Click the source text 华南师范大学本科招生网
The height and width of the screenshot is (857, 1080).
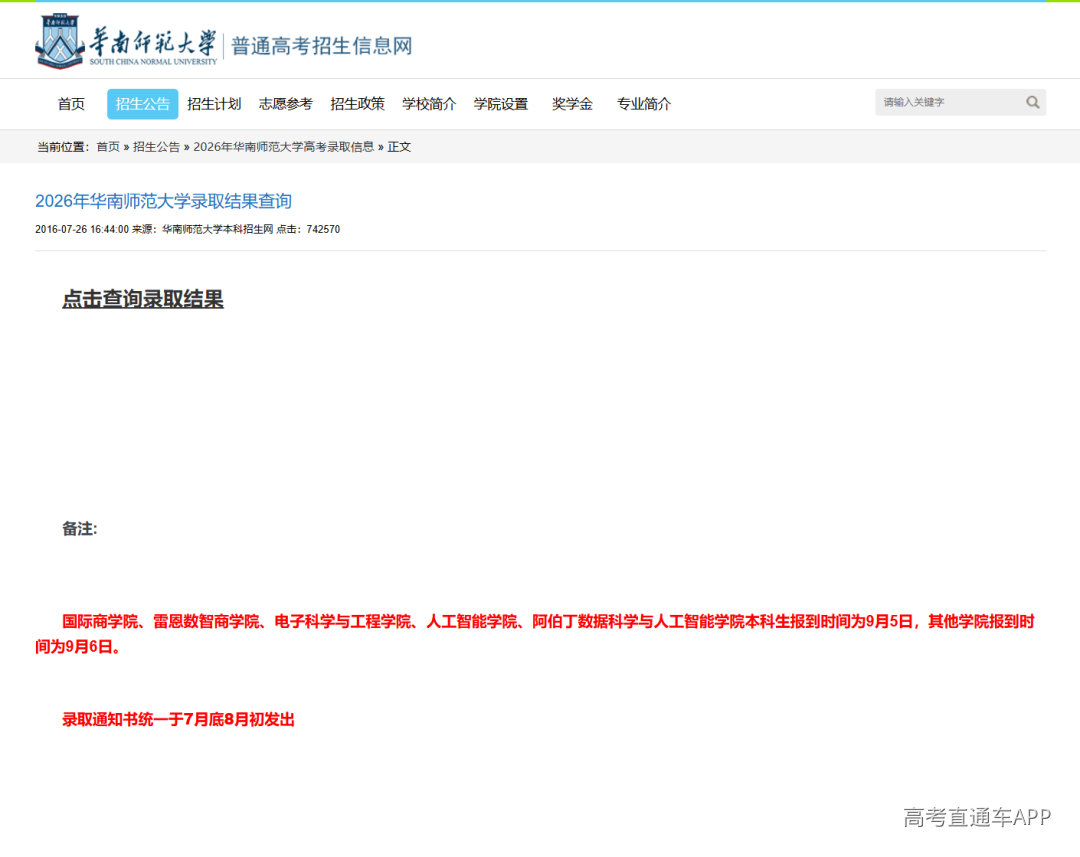coord(218,229)
